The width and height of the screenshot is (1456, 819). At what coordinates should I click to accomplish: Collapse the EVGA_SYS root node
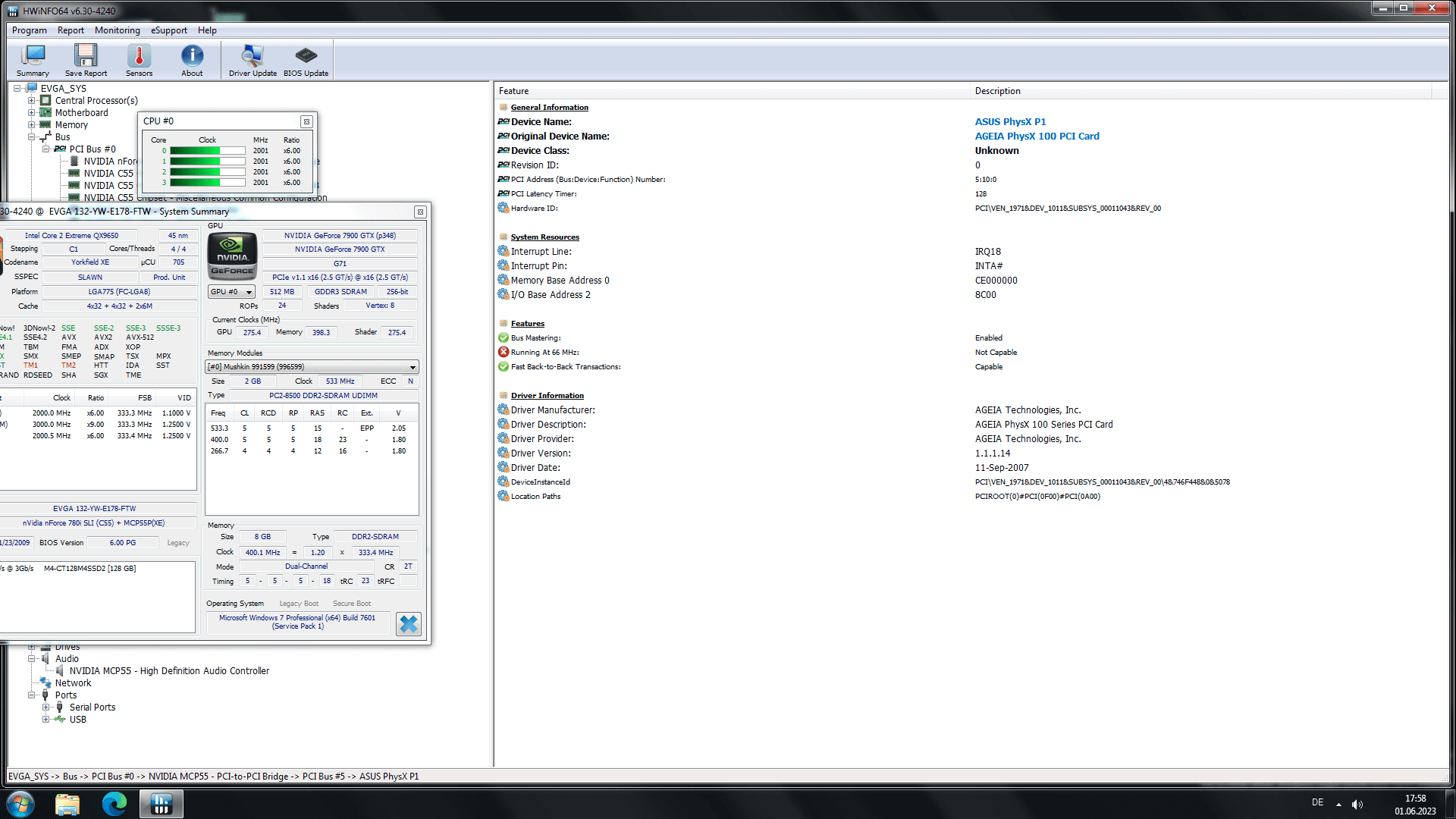coord(17,88)
